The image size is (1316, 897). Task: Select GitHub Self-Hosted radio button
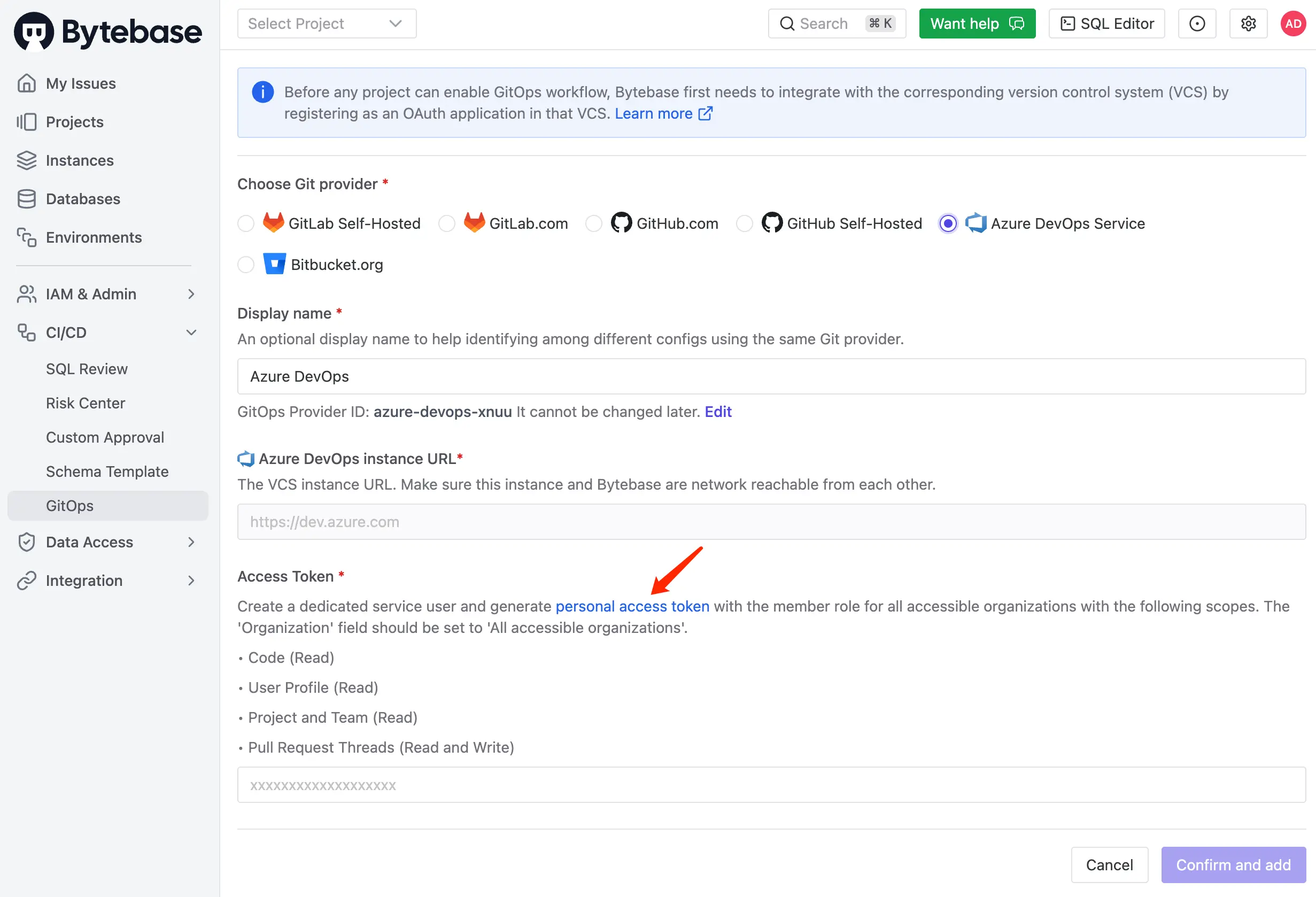click(745, 223)
